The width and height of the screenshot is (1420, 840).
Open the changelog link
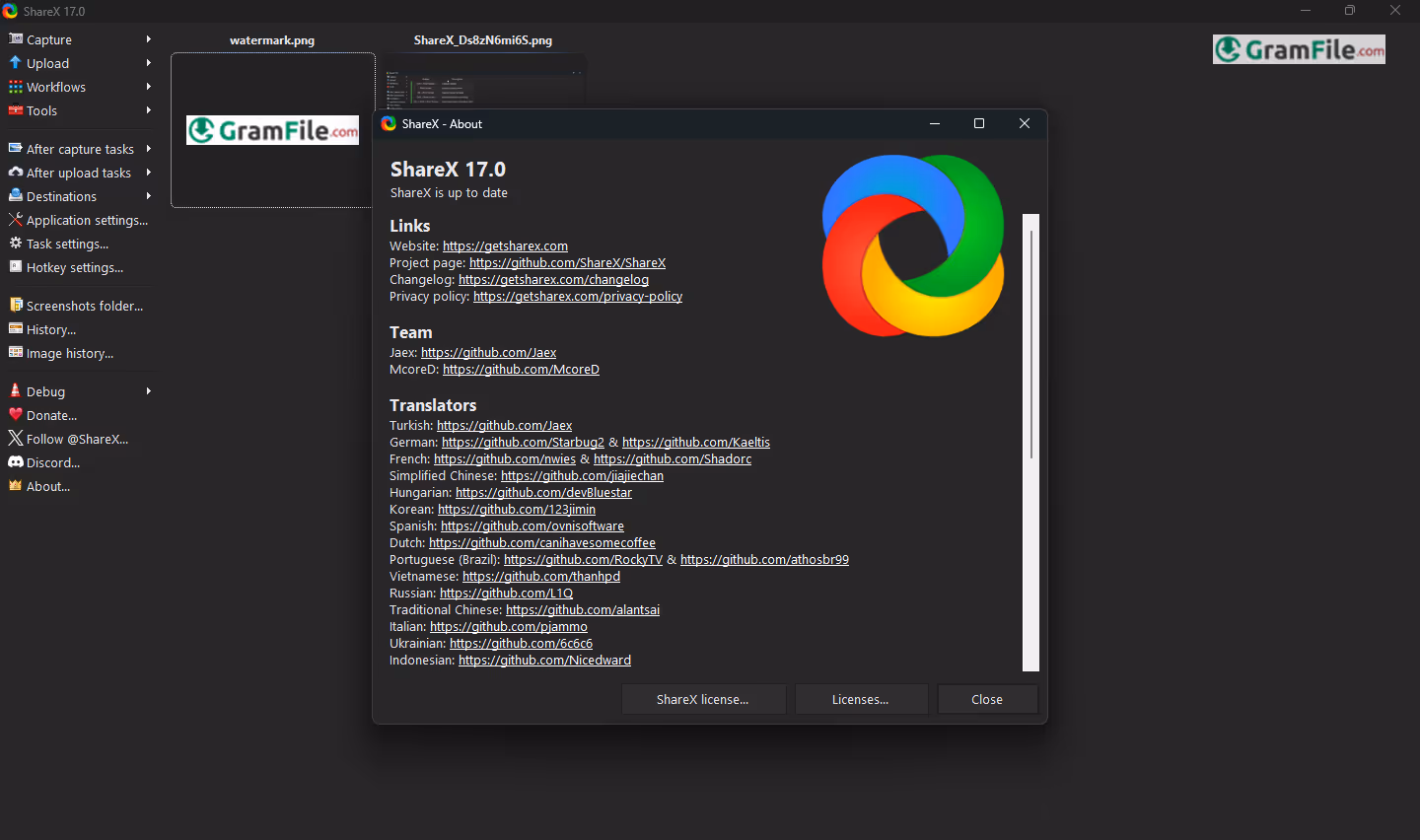pos(553,280)
